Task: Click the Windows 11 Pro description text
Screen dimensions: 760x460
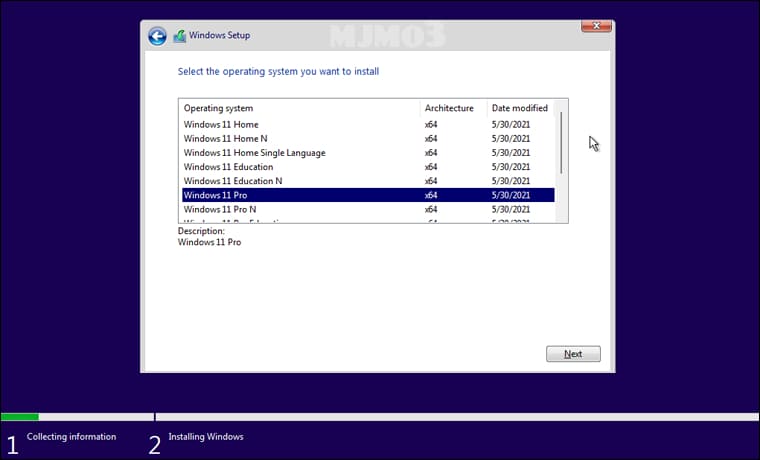Action: (x=209, y=242)
